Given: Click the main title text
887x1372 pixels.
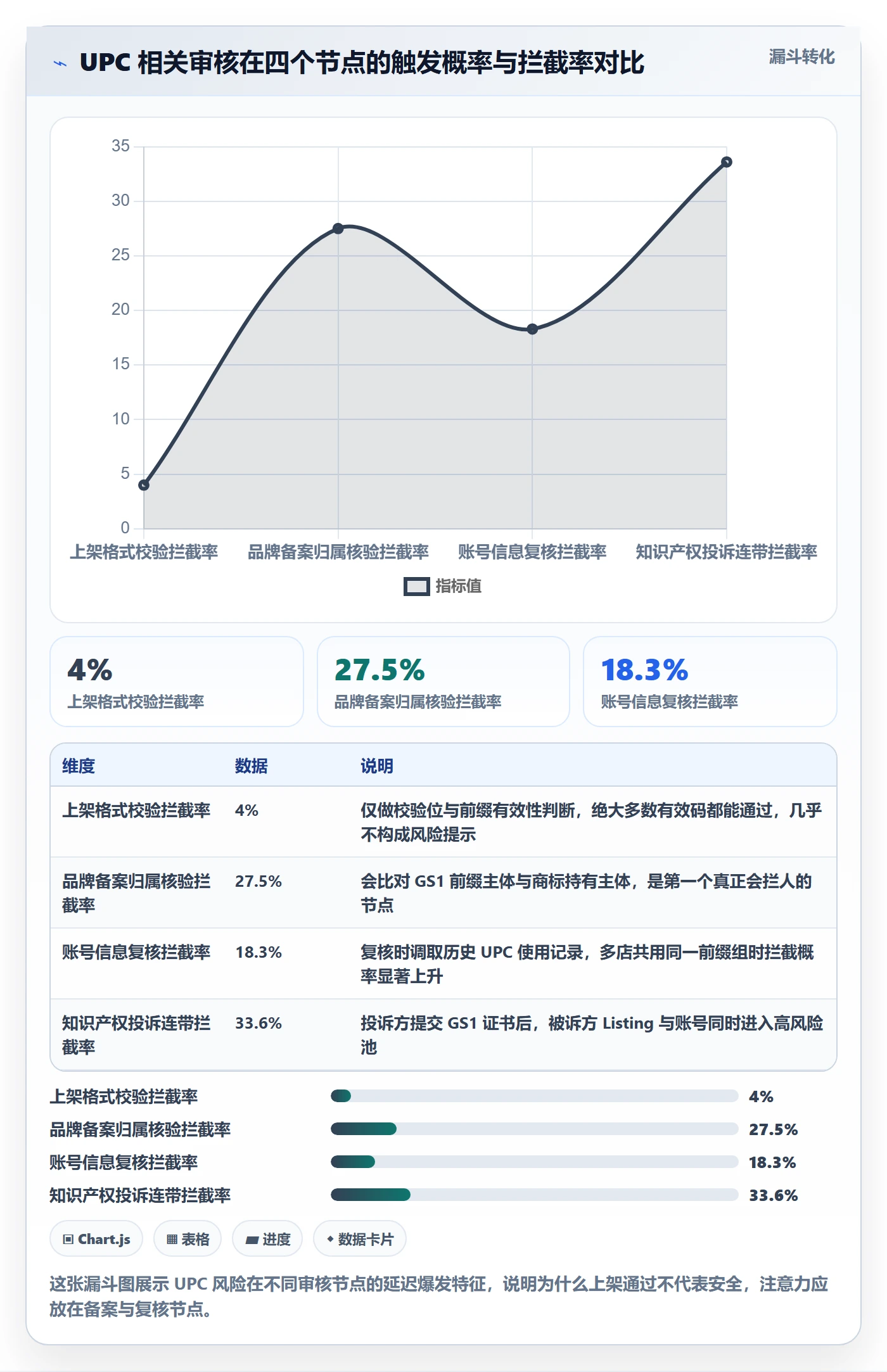Looking at the screenshot, I should (x=362, y=63).
